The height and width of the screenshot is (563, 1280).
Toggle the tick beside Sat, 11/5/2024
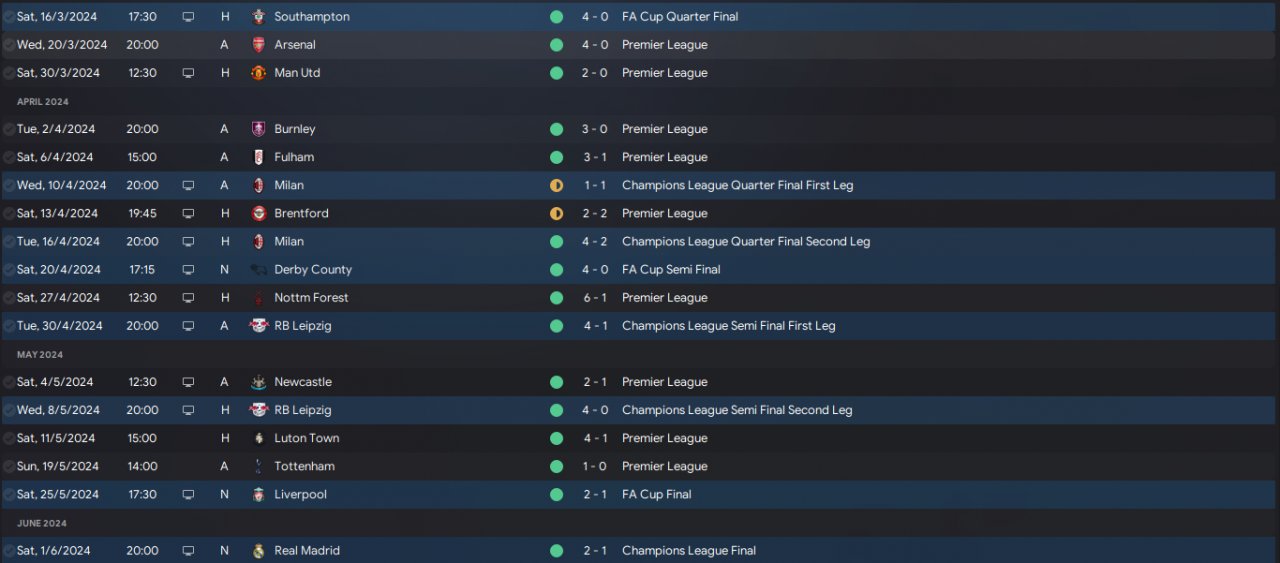click(x=8, y=438)
